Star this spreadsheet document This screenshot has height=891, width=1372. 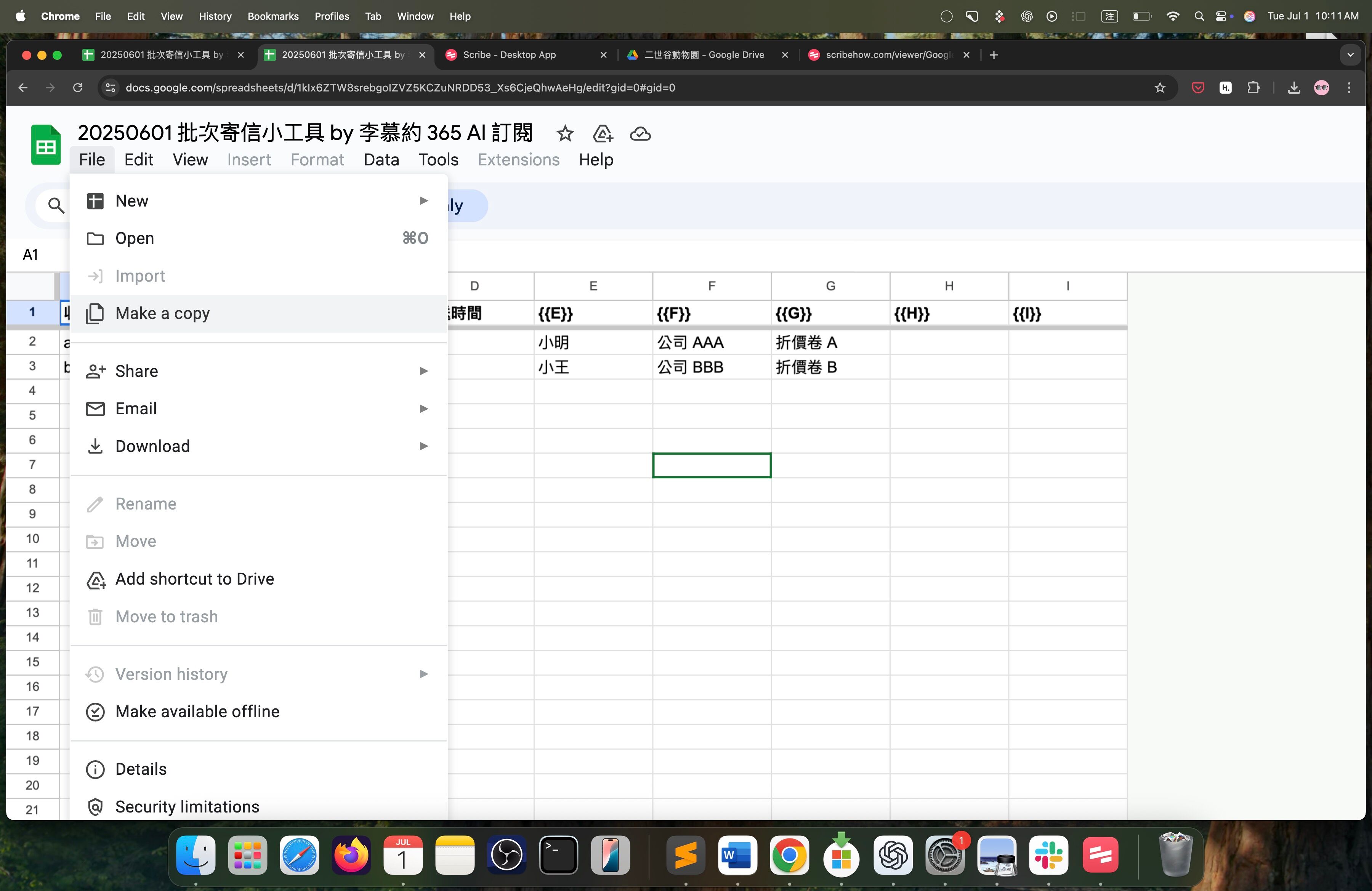pos(564,134)
